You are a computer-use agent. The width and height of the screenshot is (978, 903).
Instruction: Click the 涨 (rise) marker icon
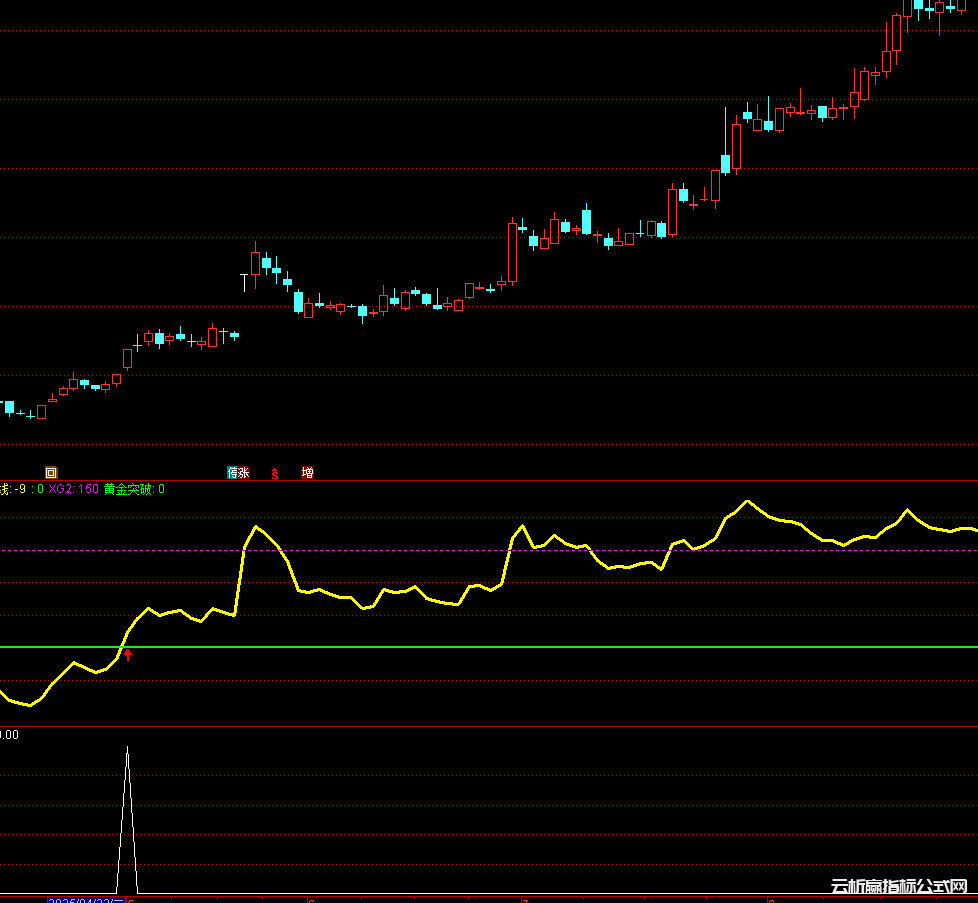[x=243, y=472]
